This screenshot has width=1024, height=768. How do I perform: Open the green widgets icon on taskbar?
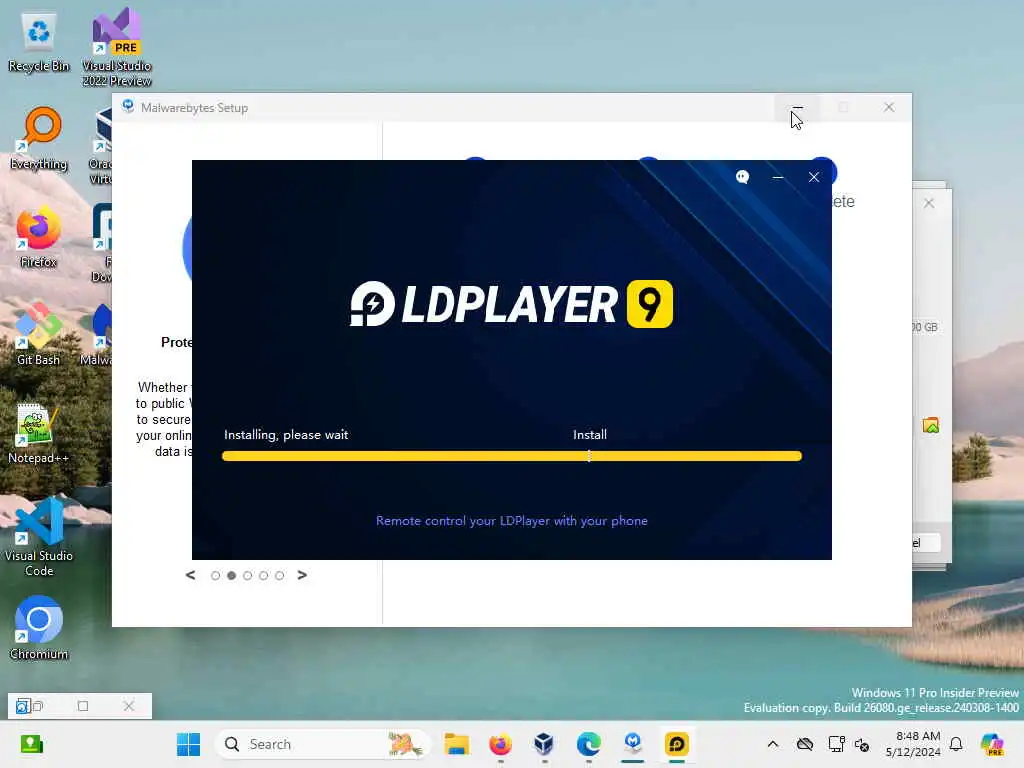pos(31,744)
